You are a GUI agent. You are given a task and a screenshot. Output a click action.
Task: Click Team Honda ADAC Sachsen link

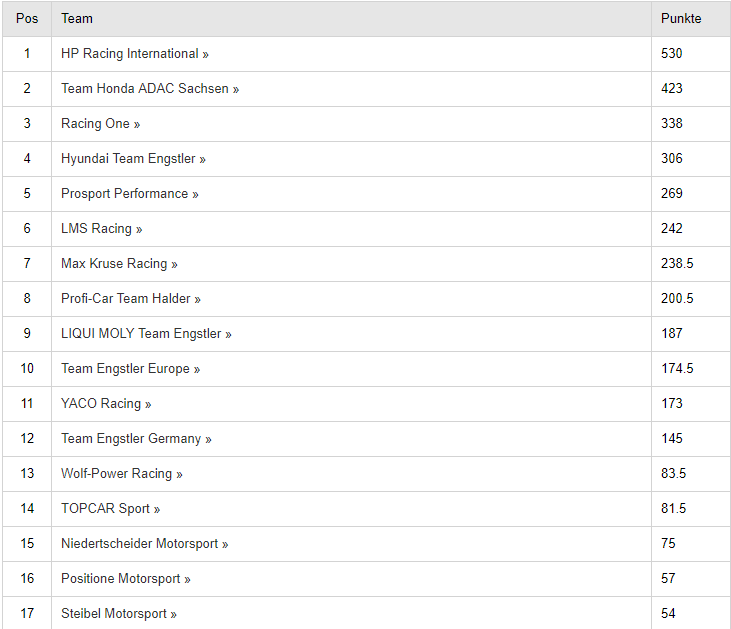point(149,89)
